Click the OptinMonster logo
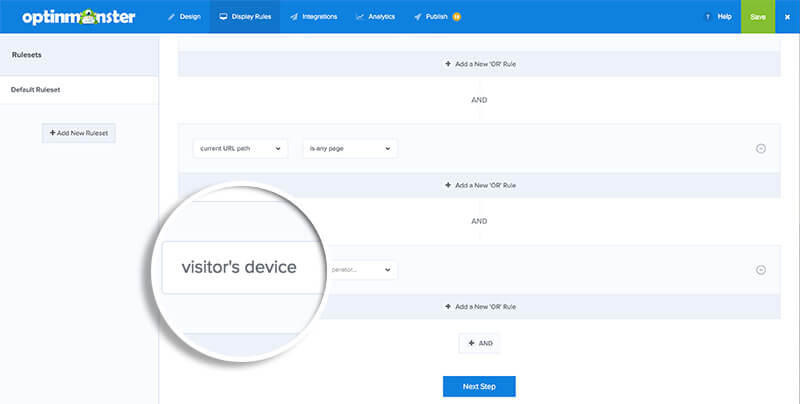This screenshot has height=404, width=800. 79,17
